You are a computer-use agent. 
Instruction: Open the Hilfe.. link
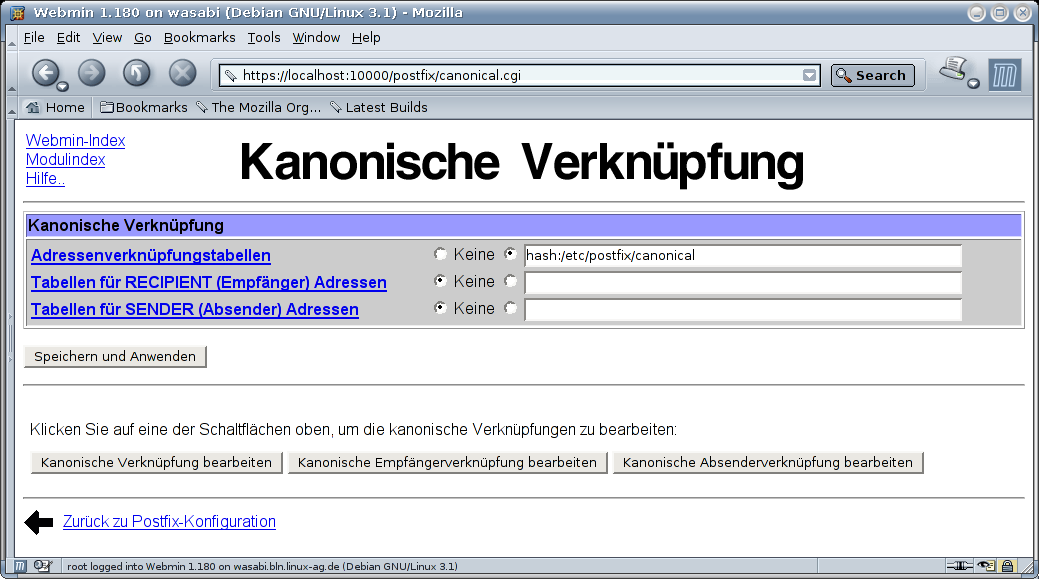[x=45, y=179]
